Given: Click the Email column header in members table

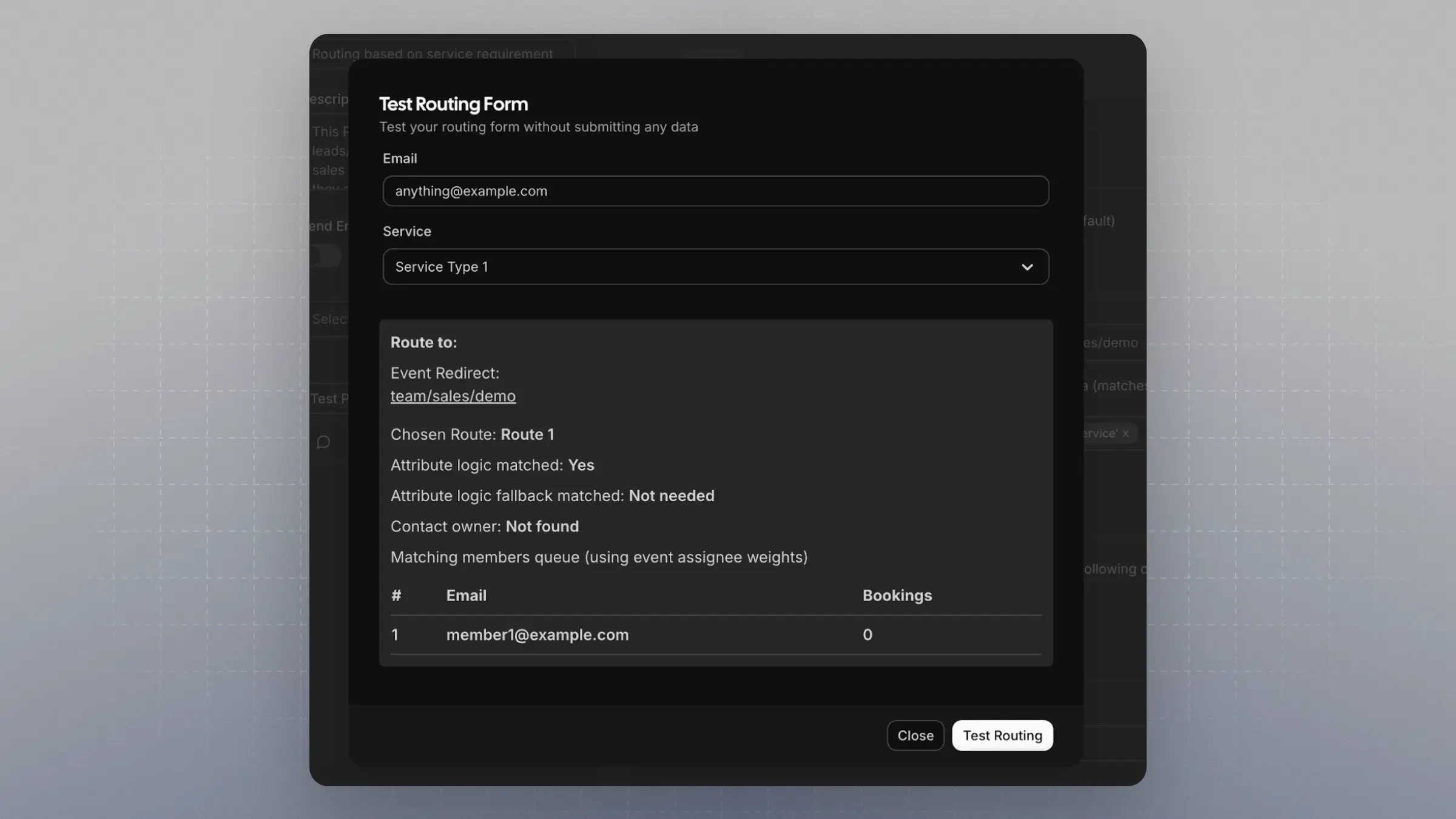Looking at the screenshot, I should point(466,596).
